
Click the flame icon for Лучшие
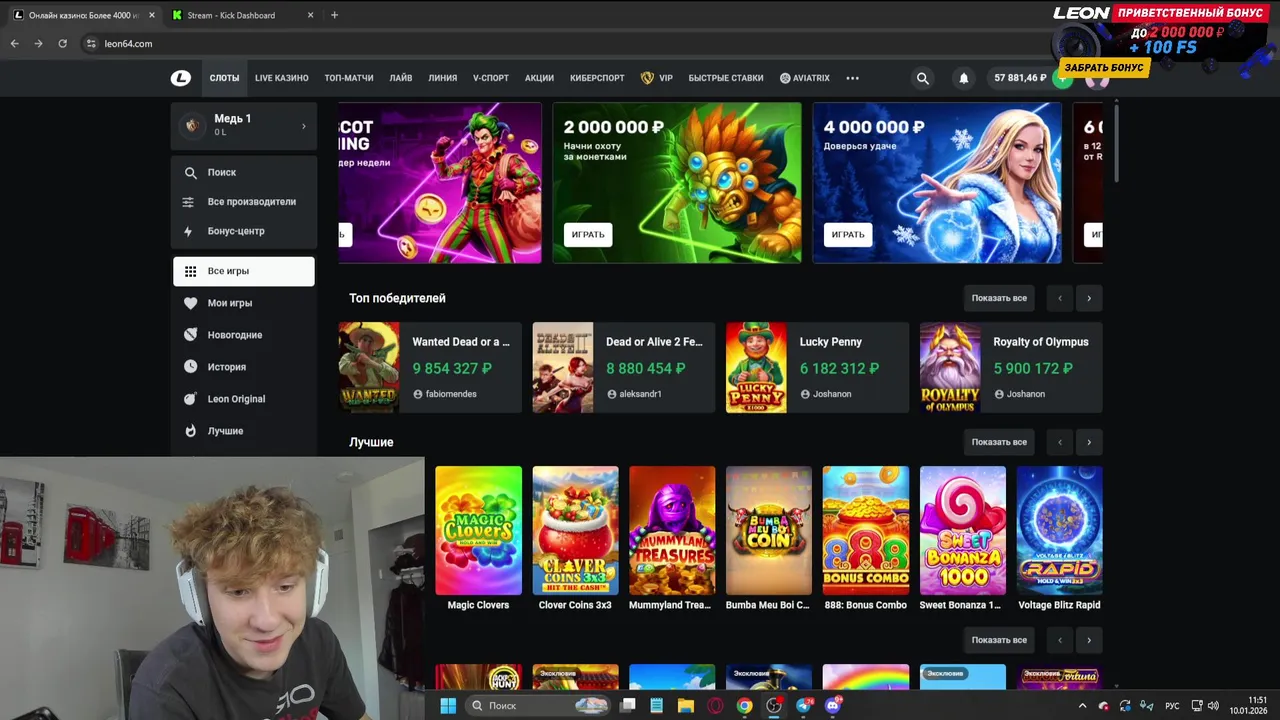190,431
